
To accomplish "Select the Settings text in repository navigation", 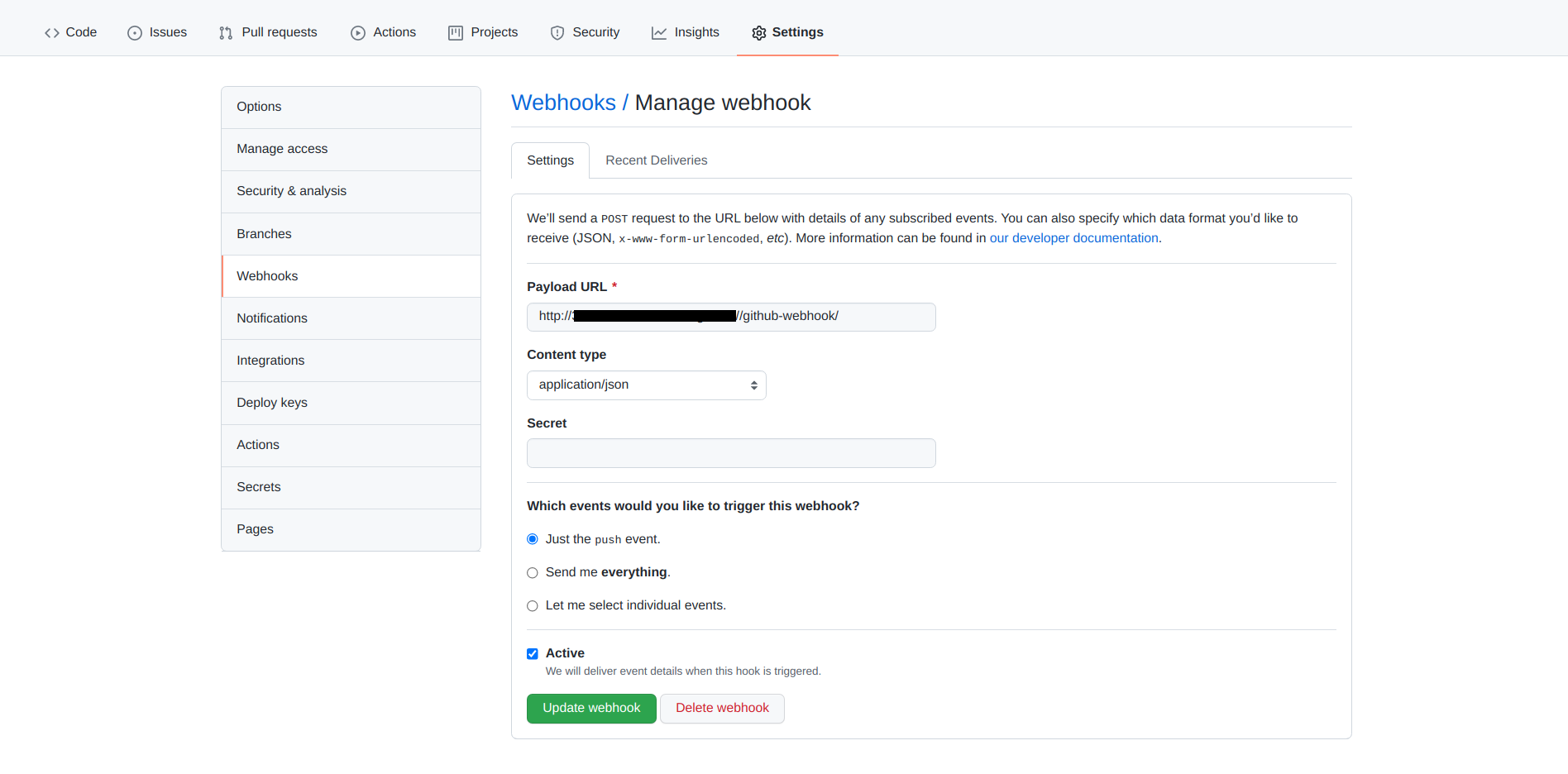I will (x=798, y=32).
